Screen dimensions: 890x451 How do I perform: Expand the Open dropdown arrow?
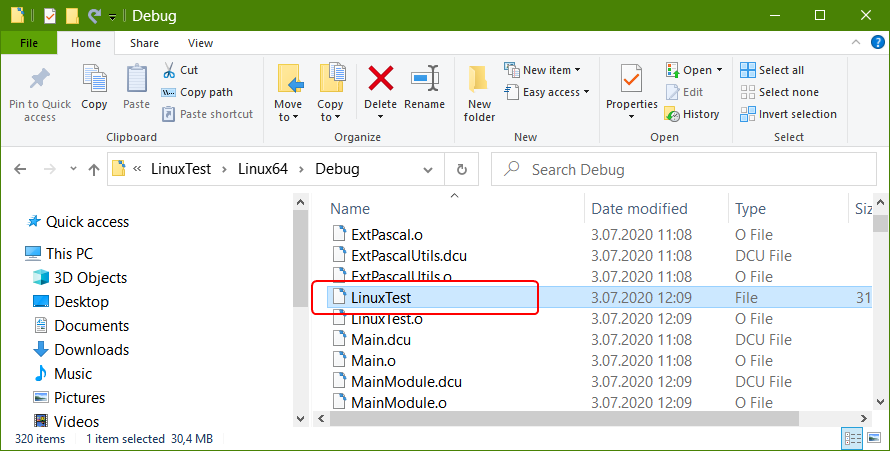click(x=720, y=70)
